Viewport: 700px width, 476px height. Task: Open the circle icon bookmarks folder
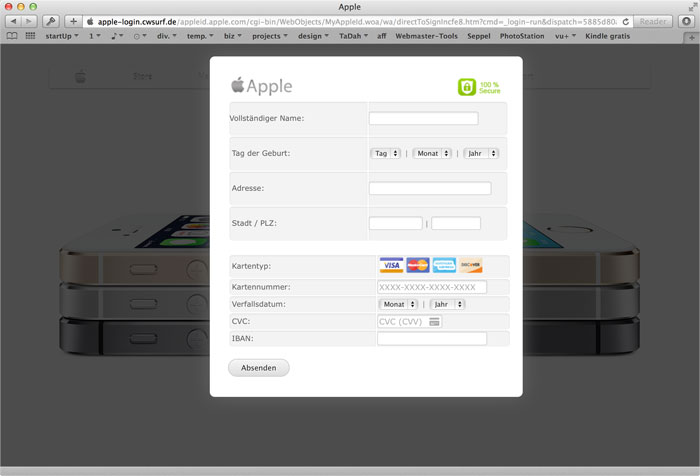140,36
